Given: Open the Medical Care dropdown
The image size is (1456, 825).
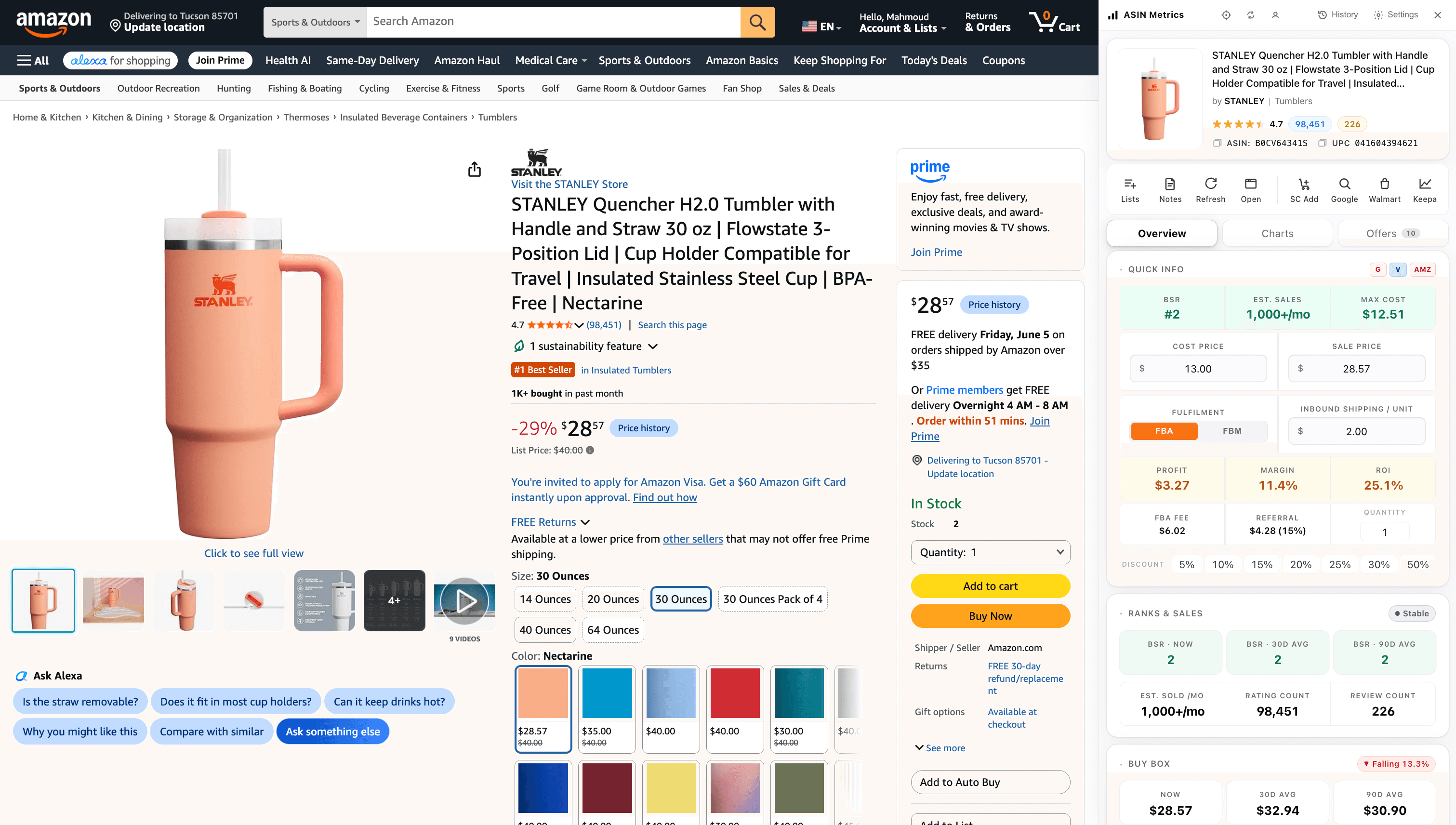Looking at the screenshot, I should pyautogui.click(x=551, y=60).
